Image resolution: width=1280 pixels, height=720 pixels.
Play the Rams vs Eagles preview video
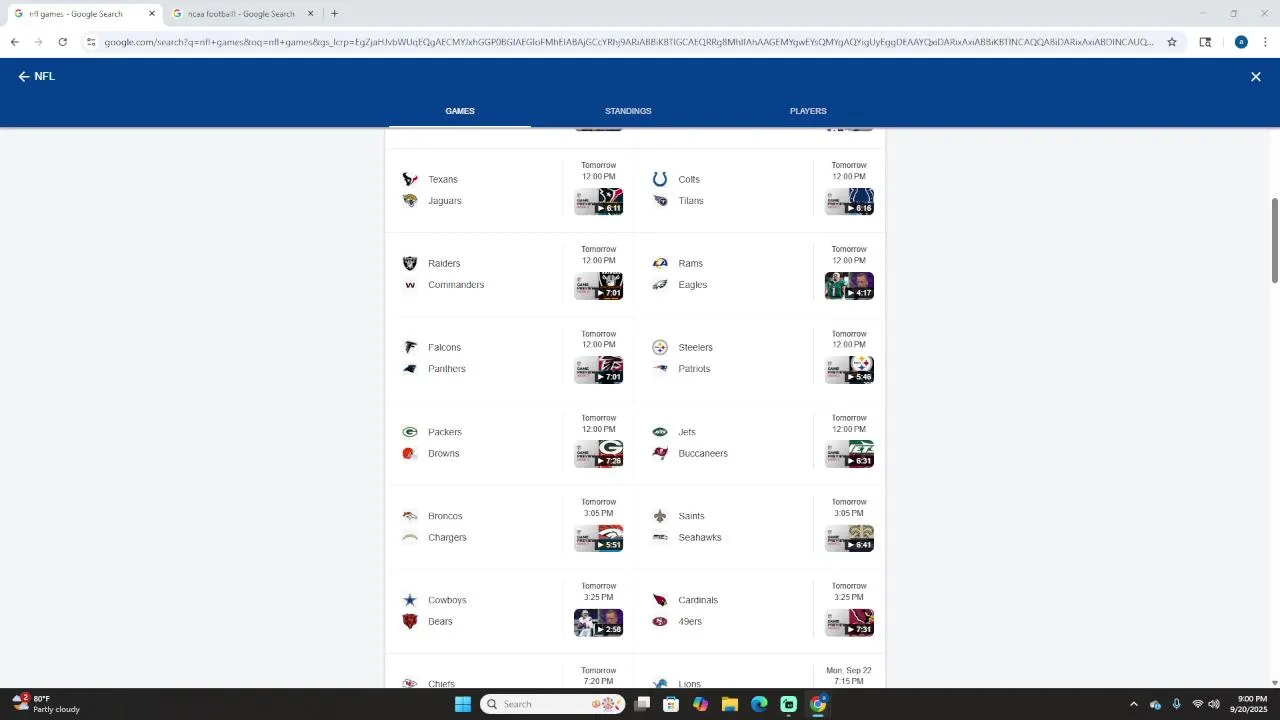click(849, 286)
